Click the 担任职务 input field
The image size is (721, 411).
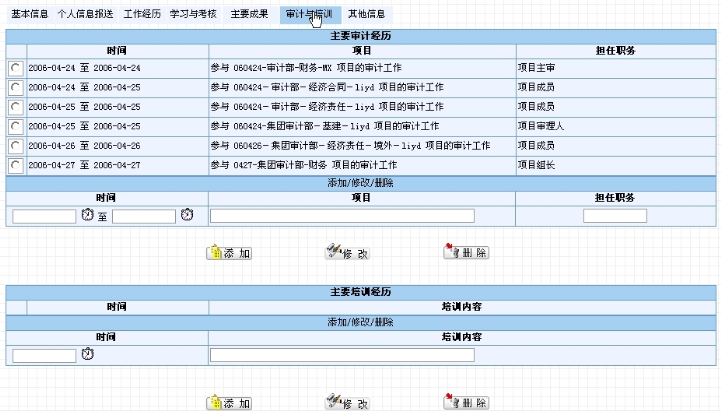click(x=614, y=216)
